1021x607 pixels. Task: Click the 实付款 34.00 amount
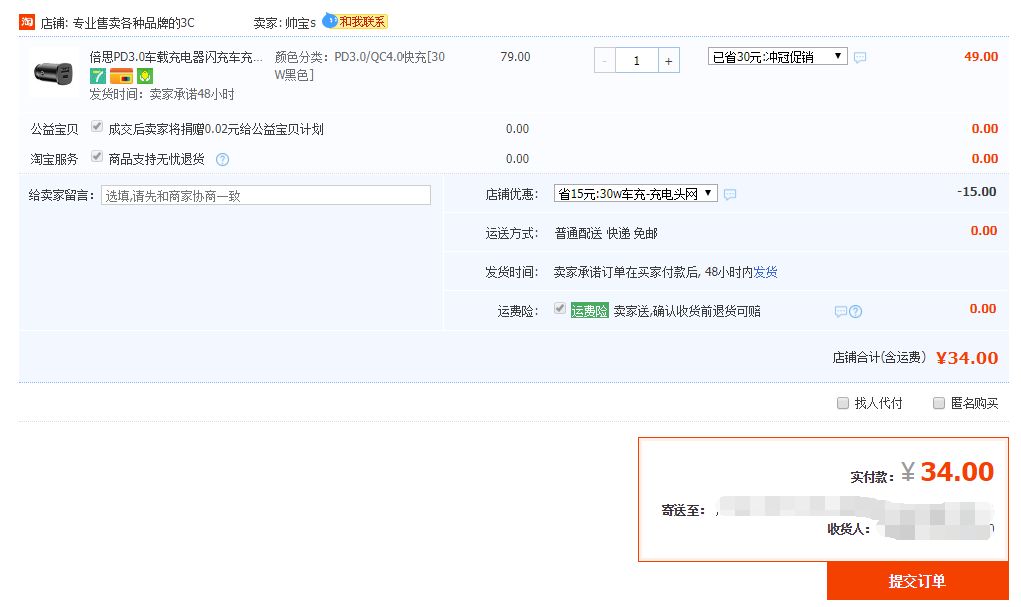point(957,472)
